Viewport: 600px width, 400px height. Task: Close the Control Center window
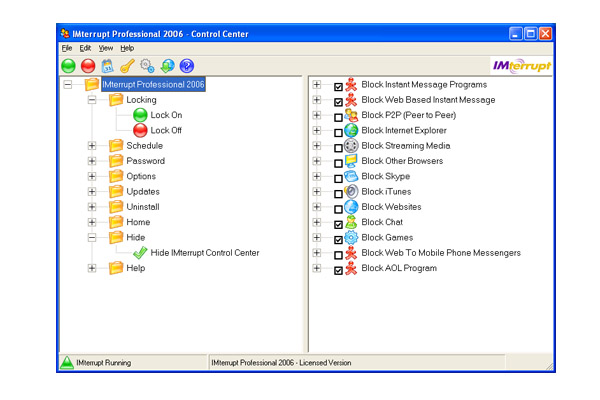(x=545, y=34)
